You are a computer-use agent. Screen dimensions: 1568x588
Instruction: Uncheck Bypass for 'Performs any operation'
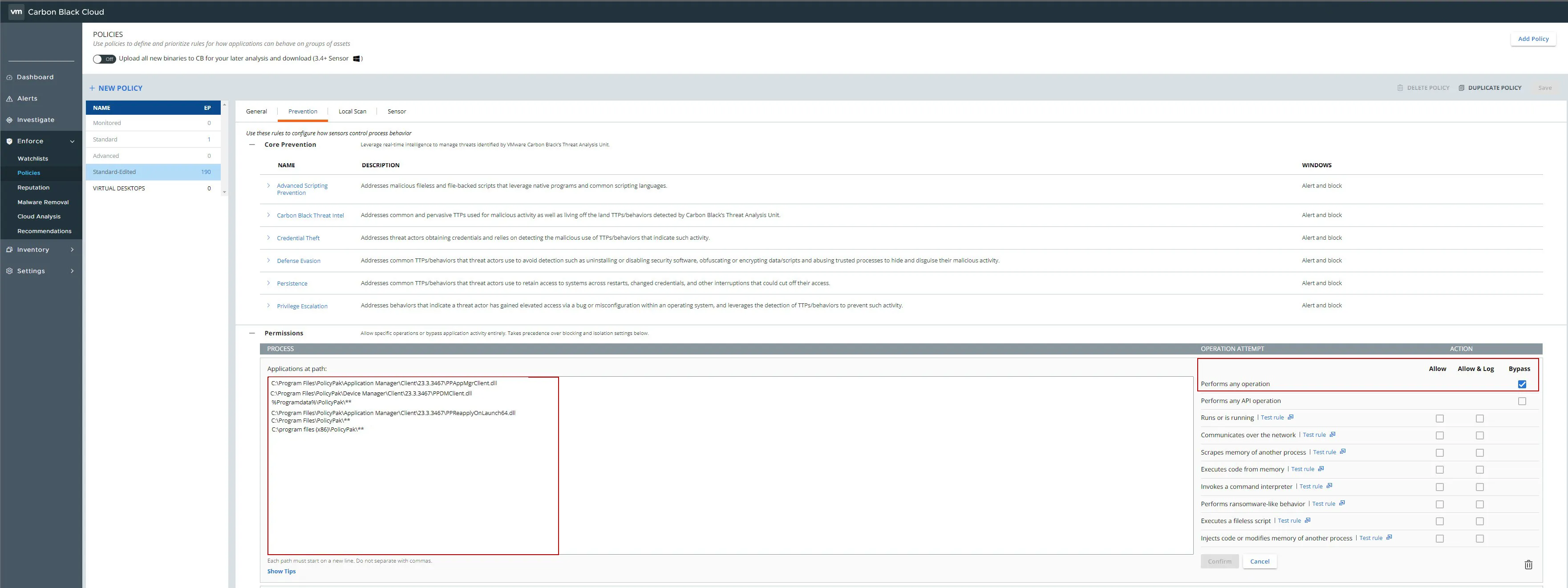pos(1522,384)
